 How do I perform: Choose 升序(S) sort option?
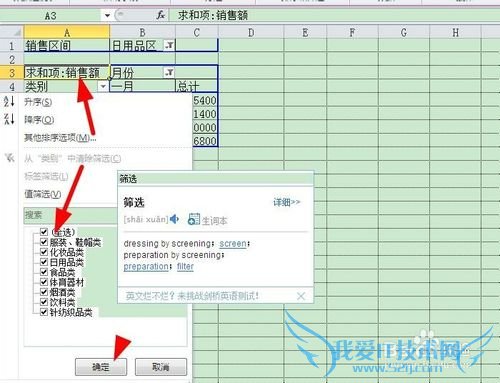[x=38, y=102]
